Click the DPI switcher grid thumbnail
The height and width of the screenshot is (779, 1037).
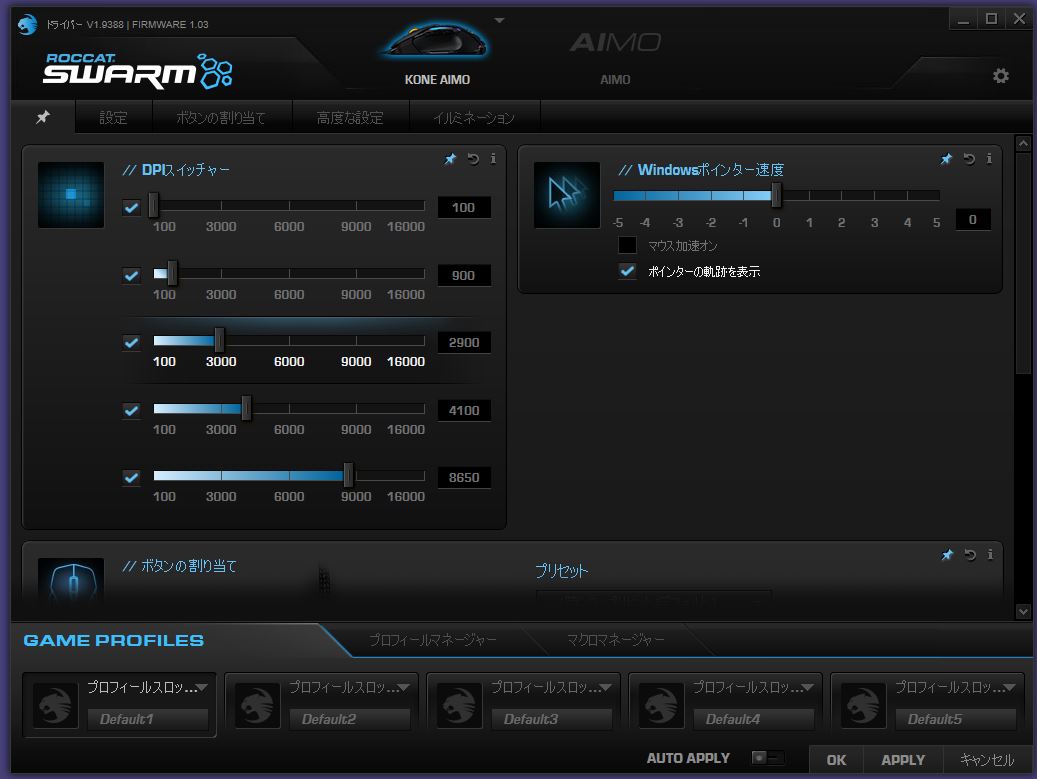[71, 194]
